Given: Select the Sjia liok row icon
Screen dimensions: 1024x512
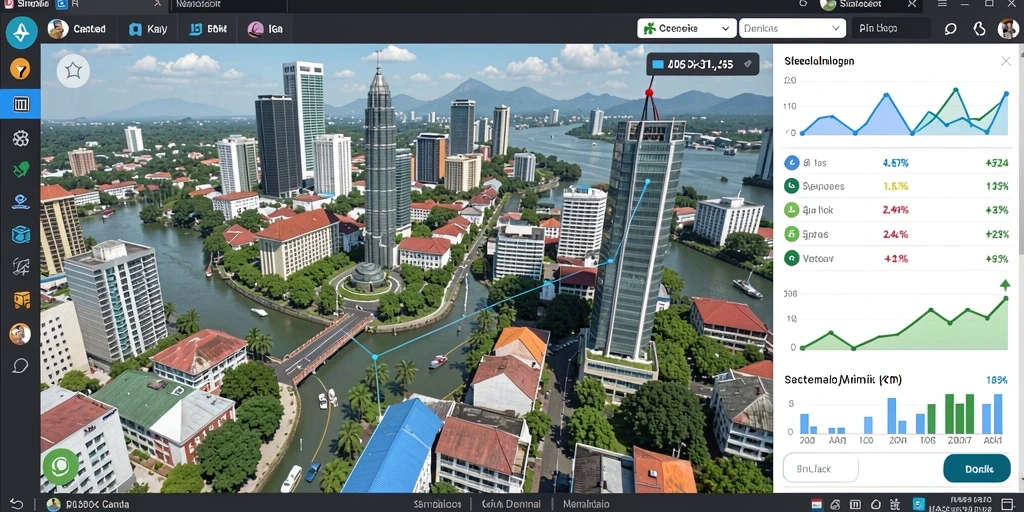Looking at the screenshot, I should [791, 210].
